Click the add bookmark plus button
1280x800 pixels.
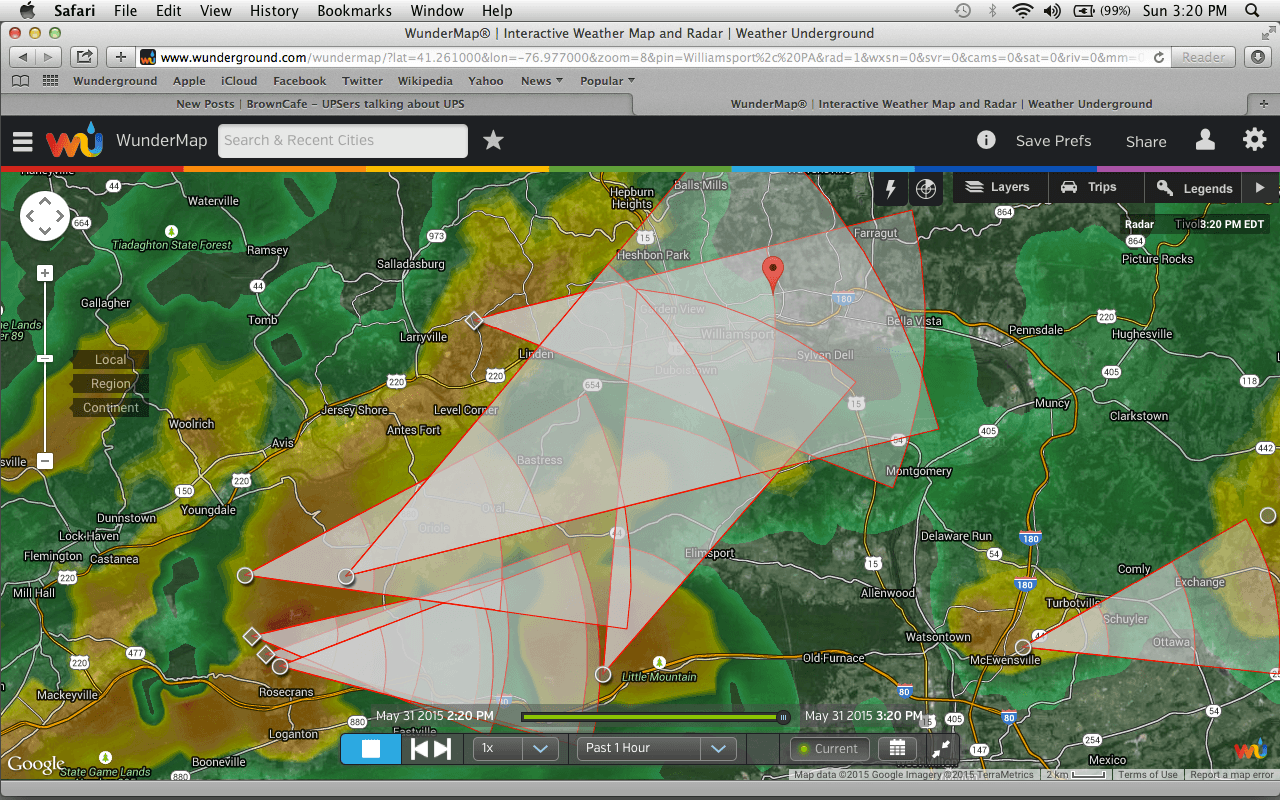[x=120, y=57]
